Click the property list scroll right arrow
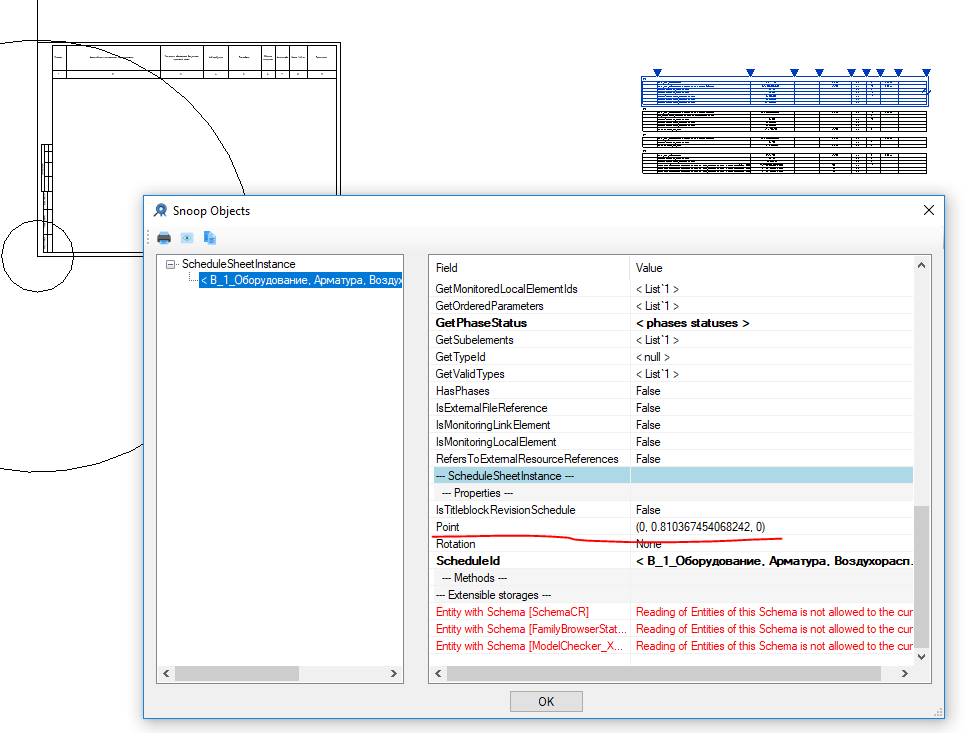The image size is (968, 733). pyautogui.click(x=904, y=674)
